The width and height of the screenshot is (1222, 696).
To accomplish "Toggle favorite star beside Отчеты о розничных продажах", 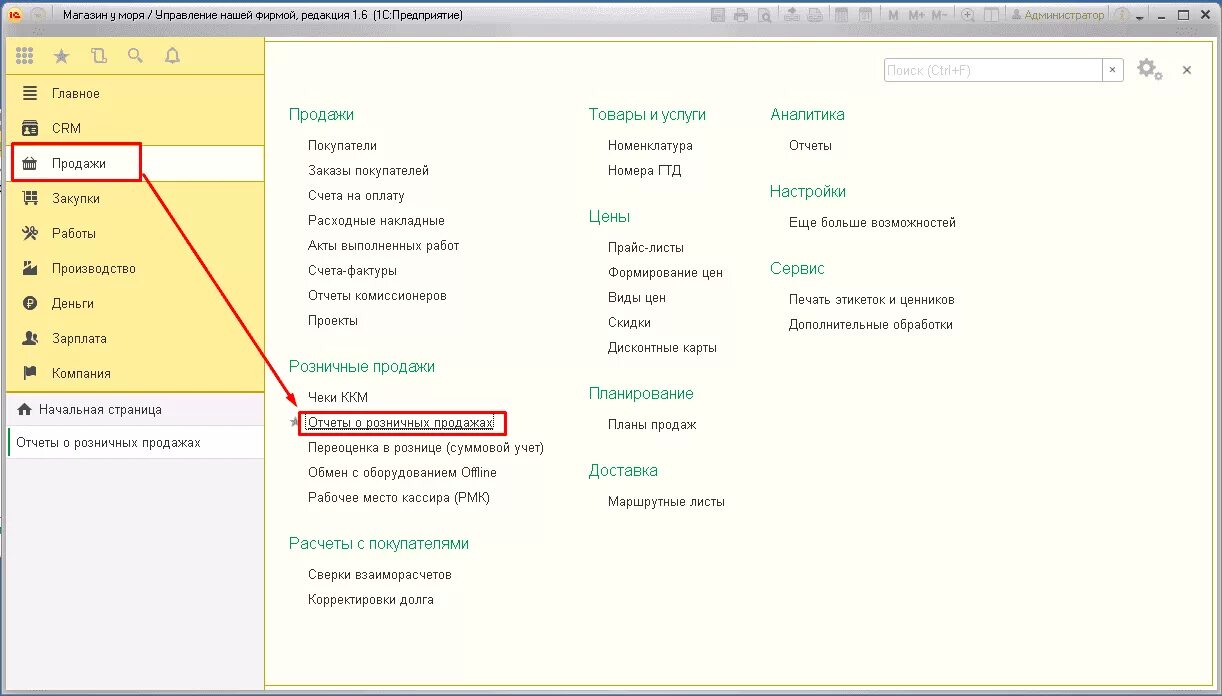I will 294,423.
